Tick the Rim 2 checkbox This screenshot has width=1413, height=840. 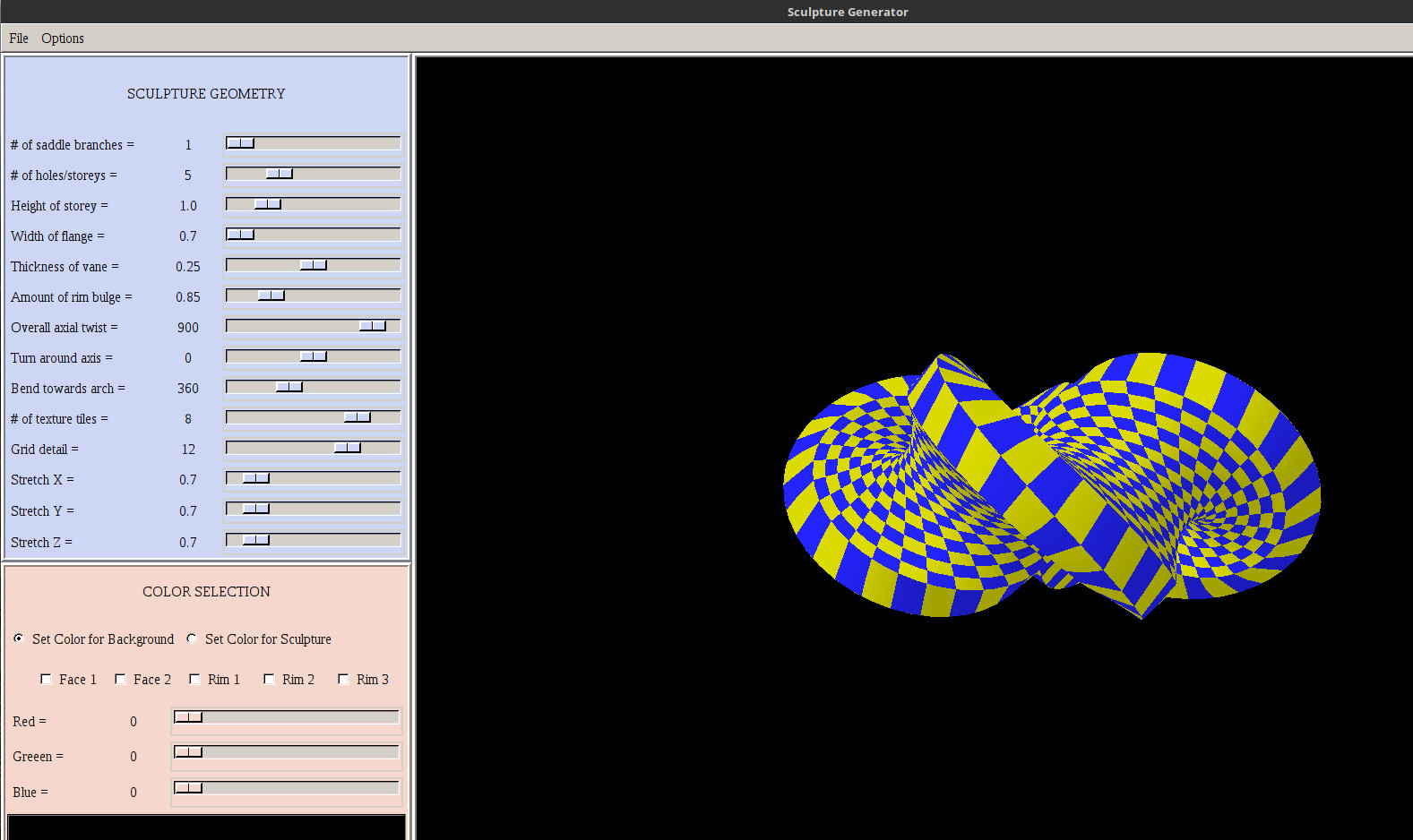(x=269, y=679)
